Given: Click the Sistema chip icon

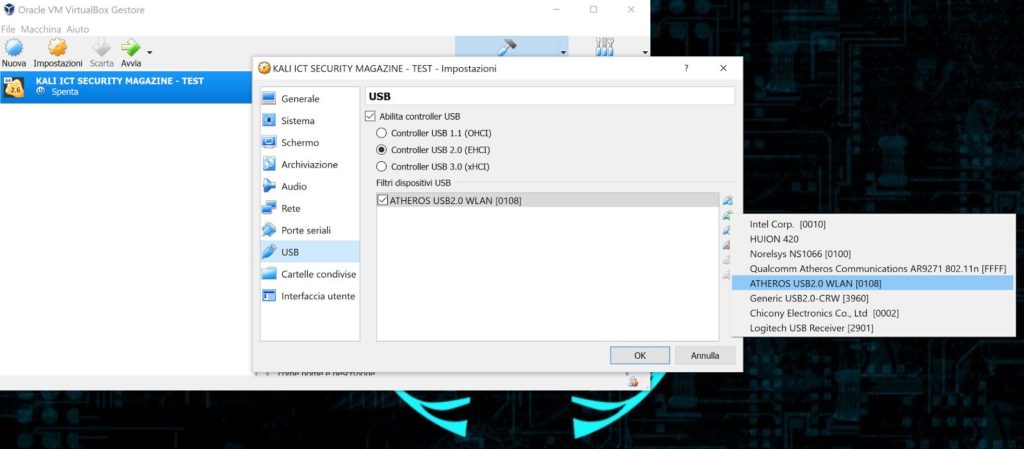Looking at the screenshot, I should pos(269,121).
